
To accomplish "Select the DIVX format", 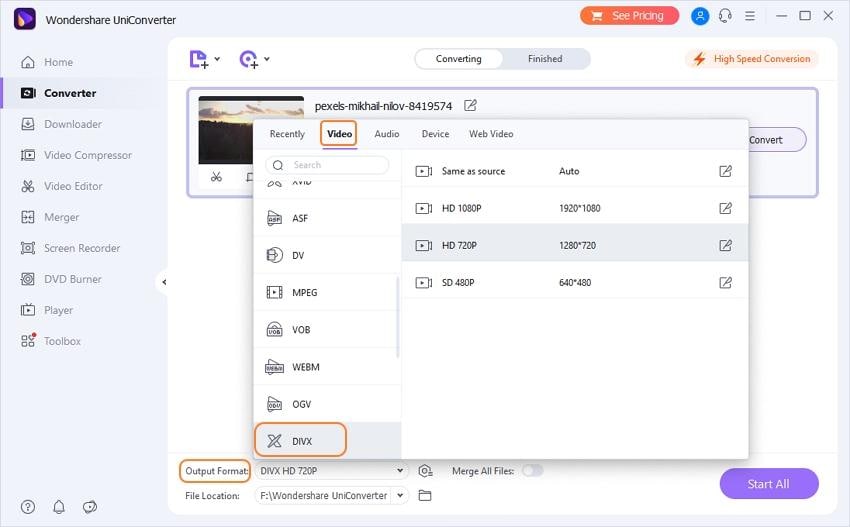I will click(x=327, y=441).
